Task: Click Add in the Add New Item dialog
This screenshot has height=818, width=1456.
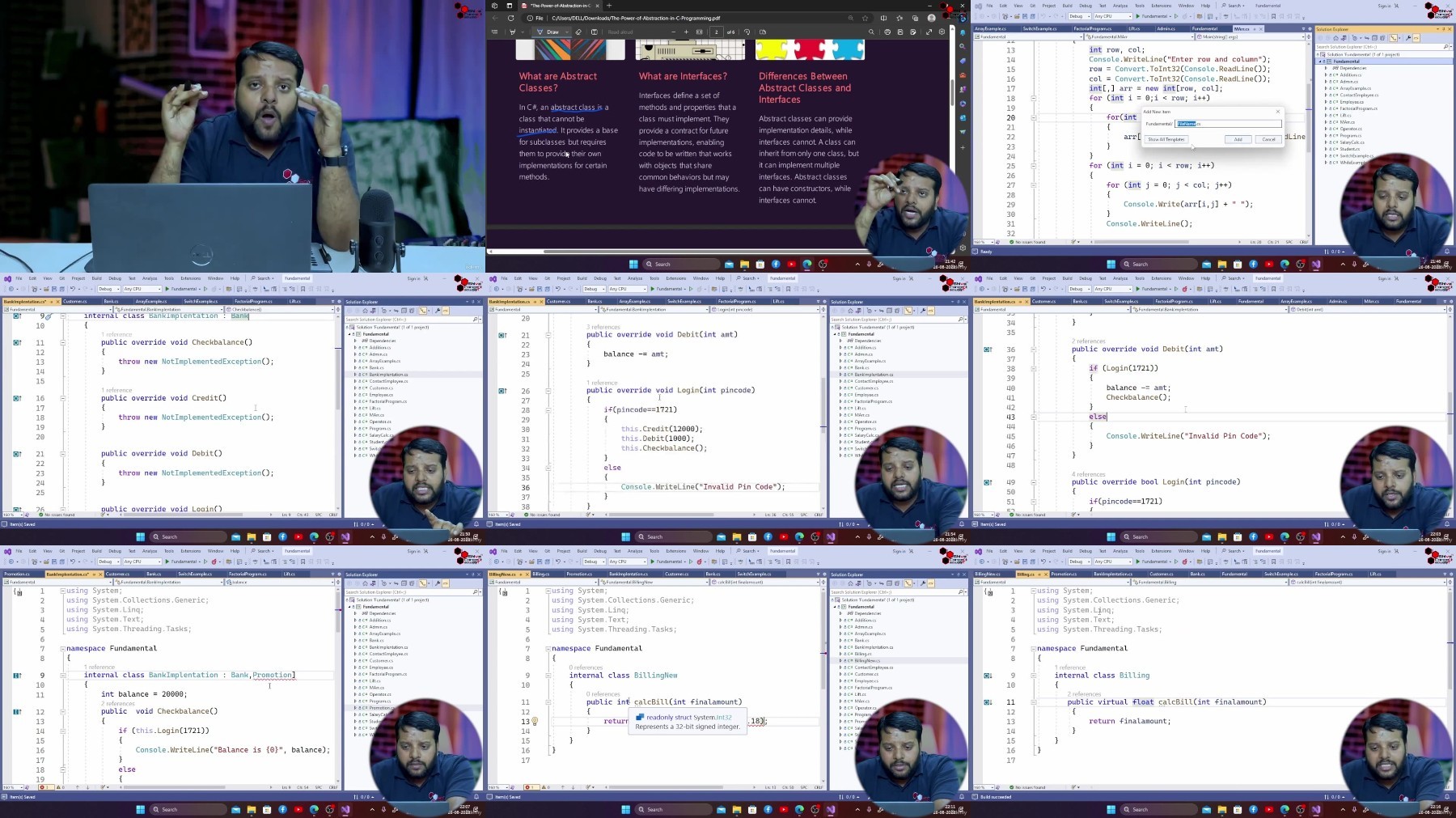Action: (x=1238, y=139)
